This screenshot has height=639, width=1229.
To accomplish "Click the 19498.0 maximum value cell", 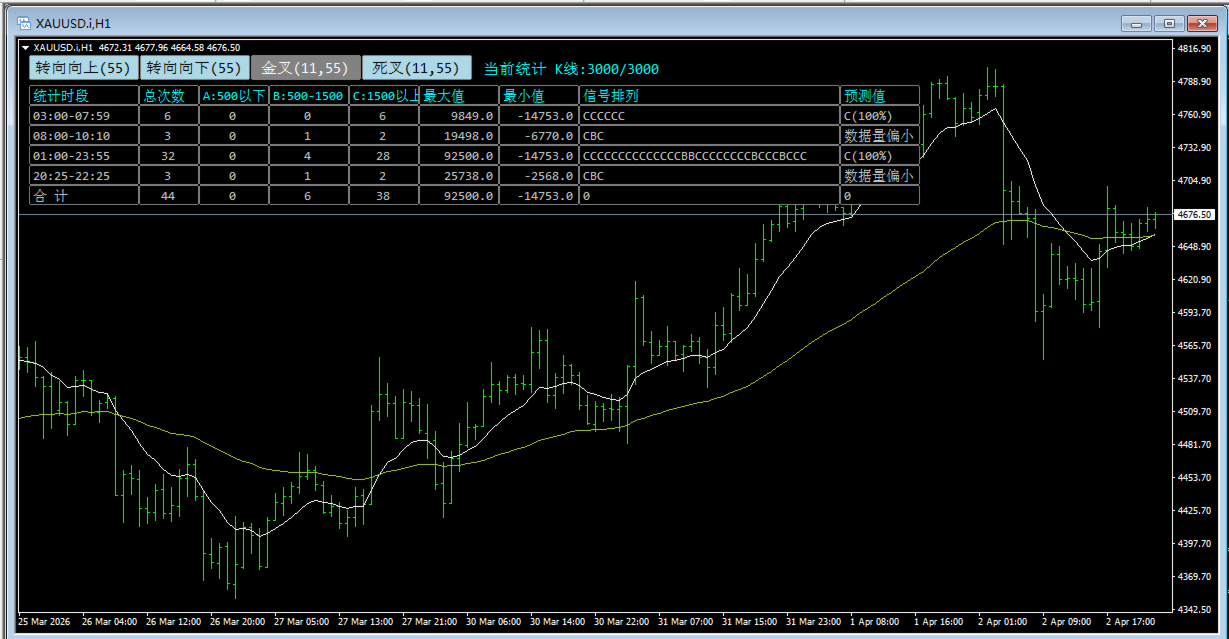I will pyautogui.click(x=459, y=136).
